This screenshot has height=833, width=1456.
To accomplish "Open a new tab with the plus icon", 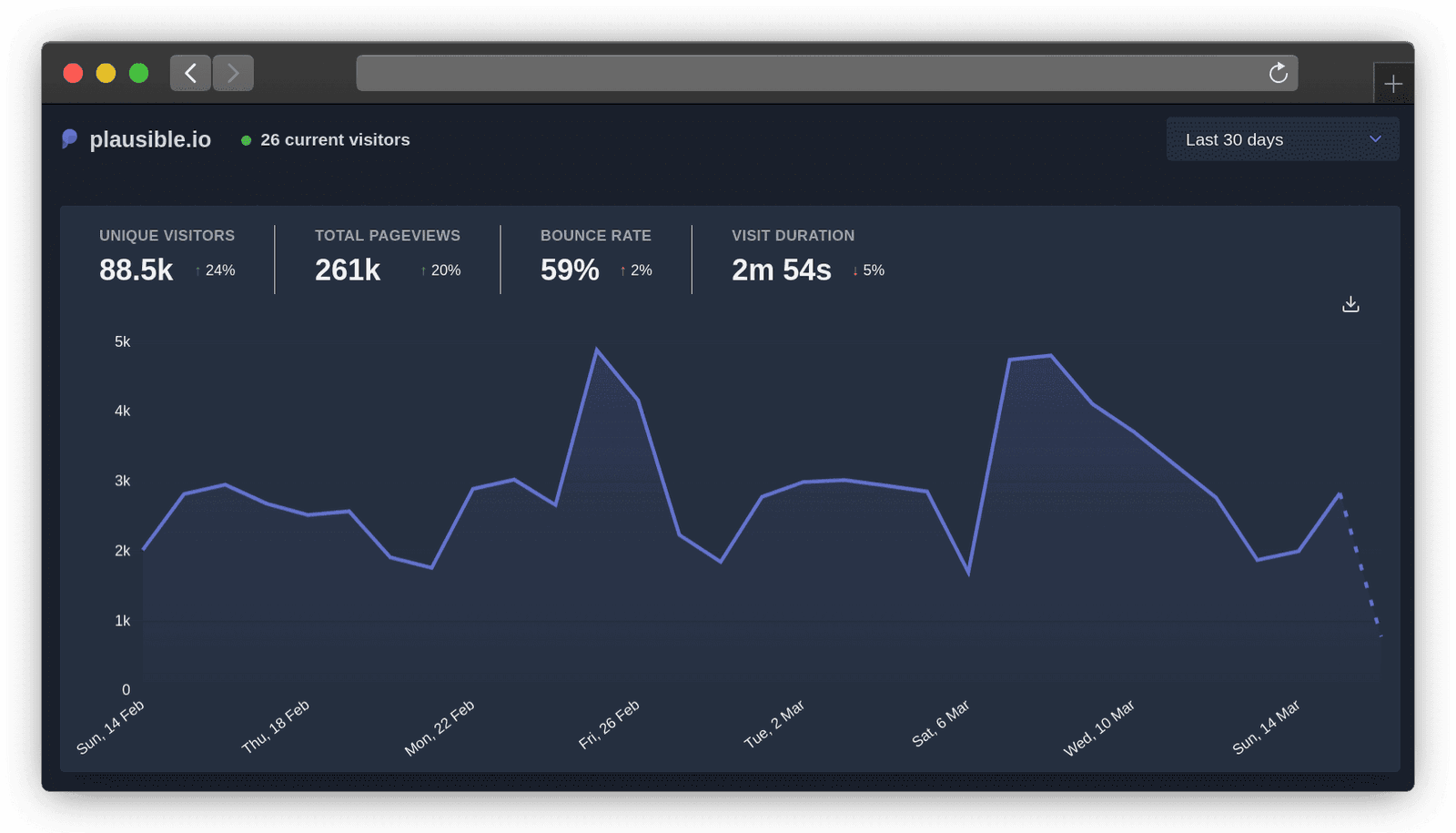I will (x=1392, y=84).
